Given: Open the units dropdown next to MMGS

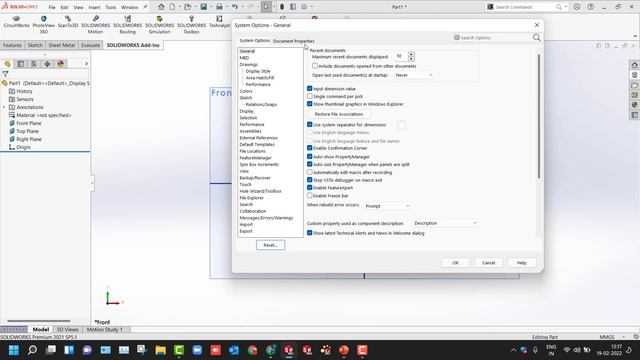Looking at the screenshot, I should pyautogui.click(x=624, y=337).
